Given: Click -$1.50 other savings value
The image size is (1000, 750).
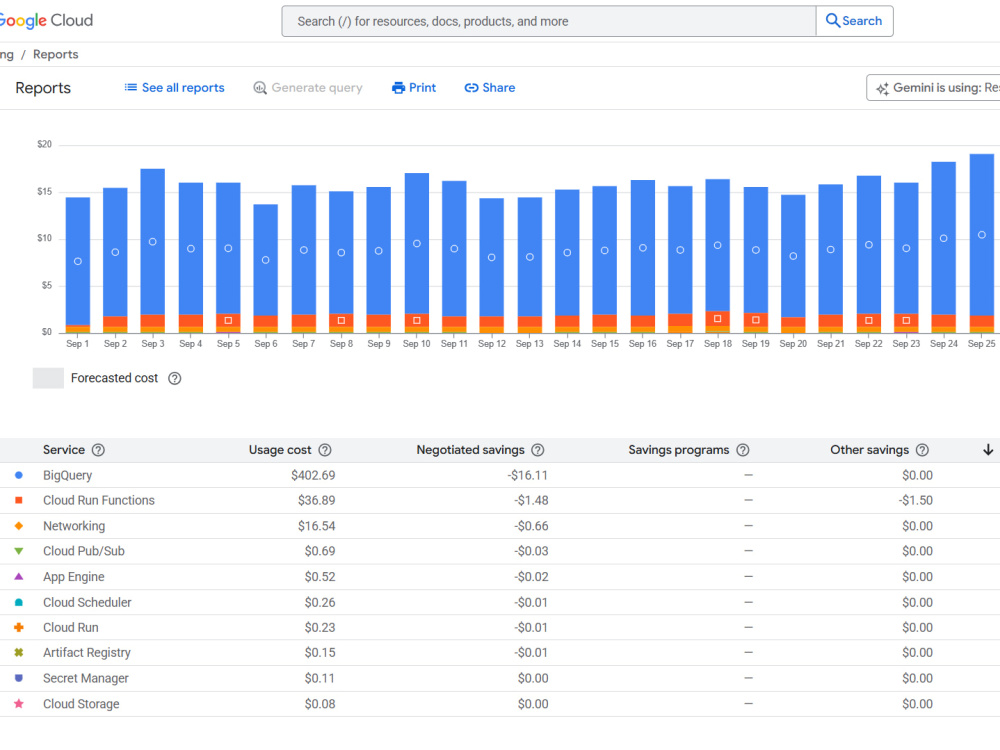Looking at the screenshot, I should click(916, 501).
